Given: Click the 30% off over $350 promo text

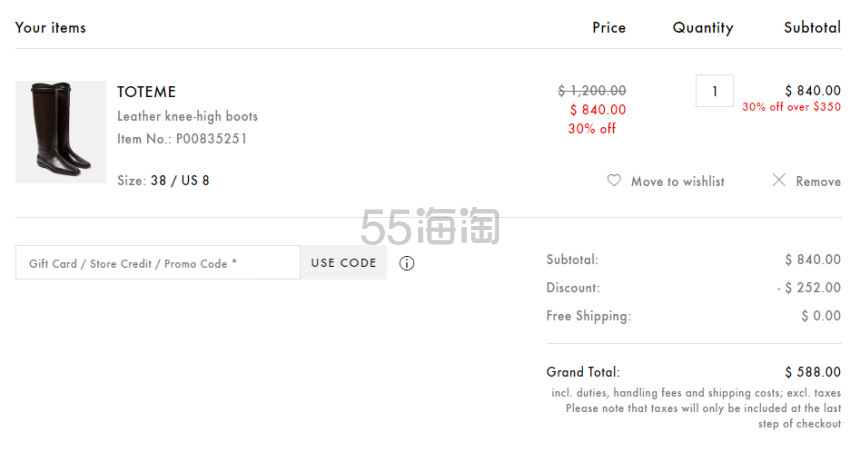Looking at the screenshot, I should tap(791, 107).
